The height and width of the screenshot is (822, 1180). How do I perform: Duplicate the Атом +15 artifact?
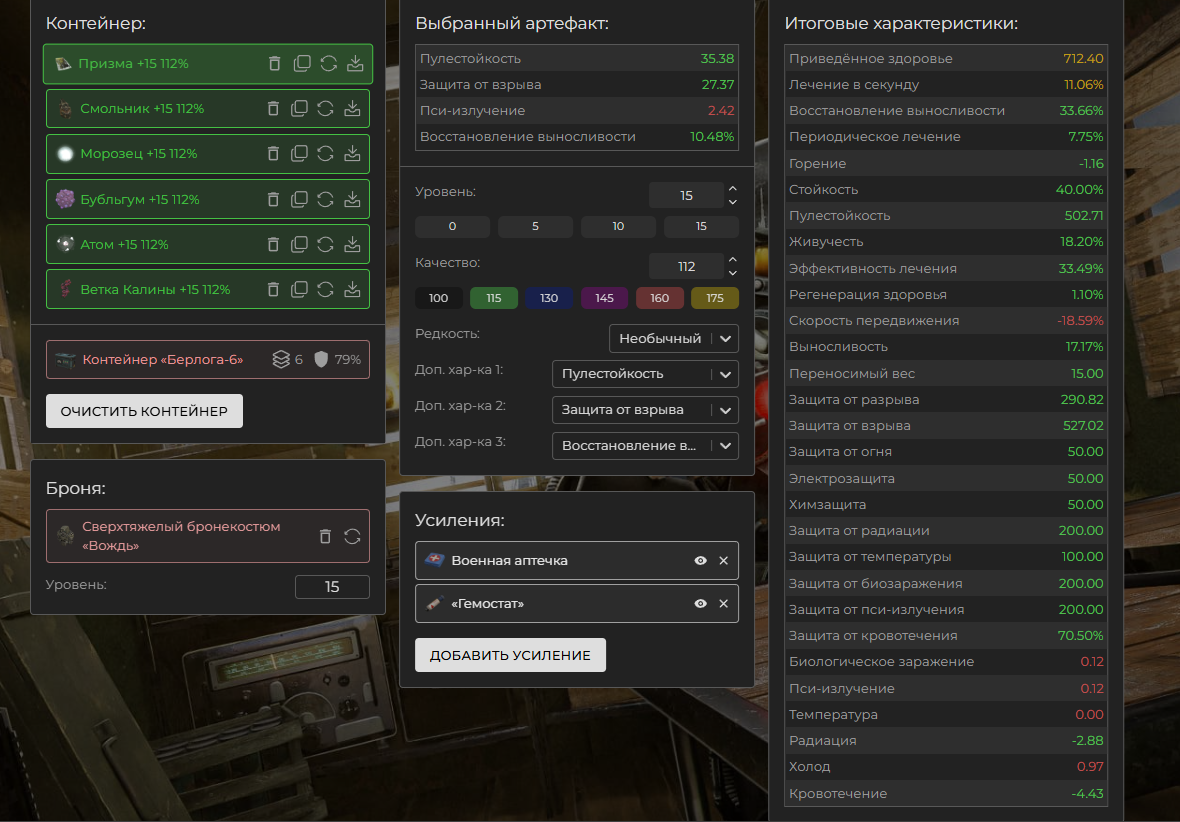[300, 245]
